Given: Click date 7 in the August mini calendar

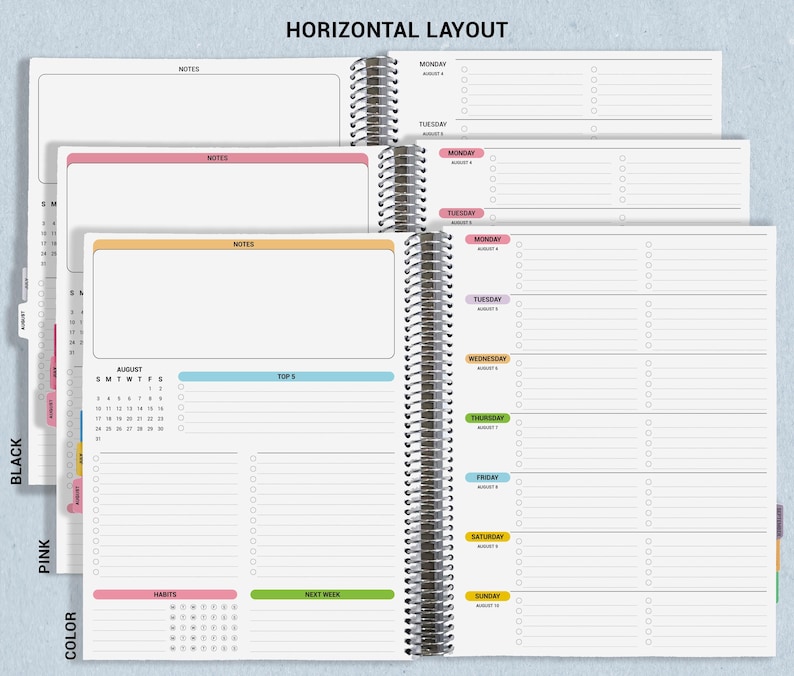Looking at the screenshot, I should 140,399.
